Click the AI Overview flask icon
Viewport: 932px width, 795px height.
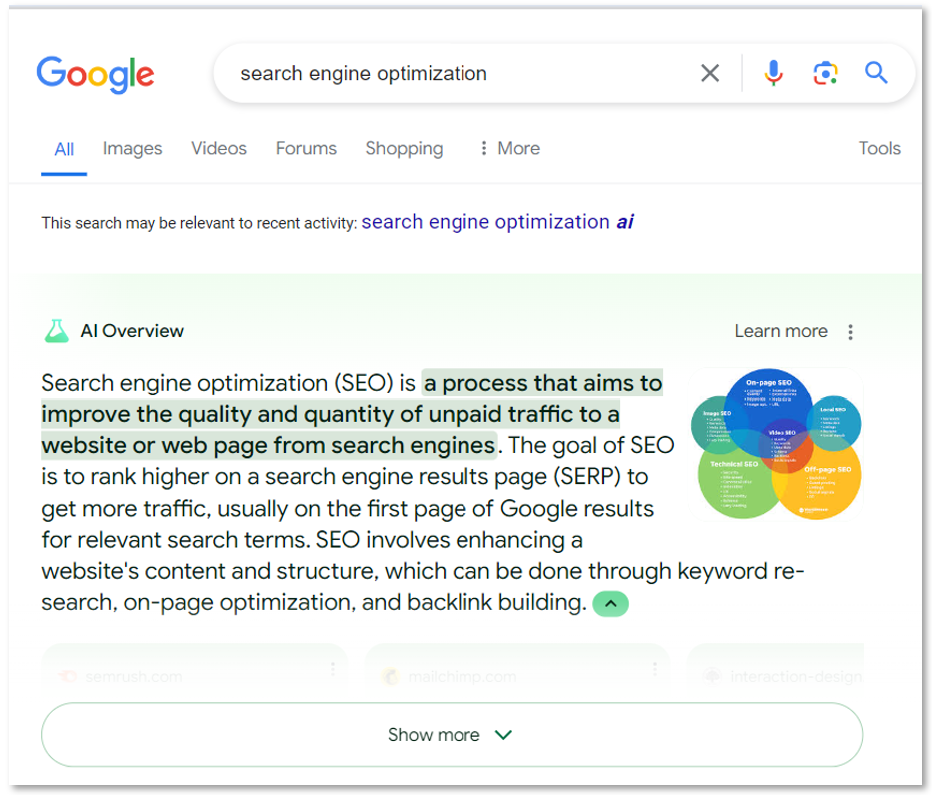56,330
